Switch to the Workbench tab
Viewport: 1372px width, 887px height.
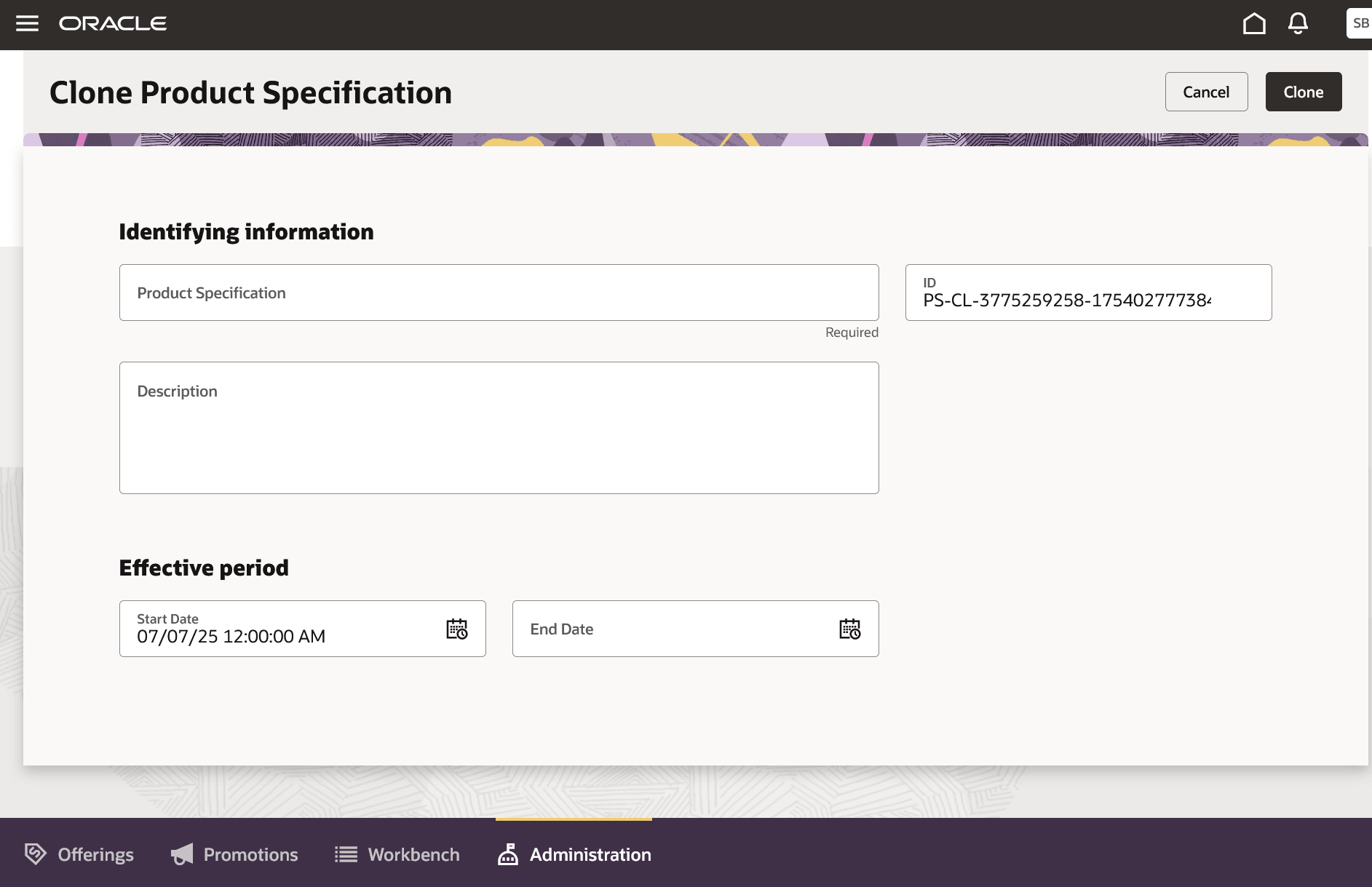pyautogui.click(x=413, y=854)
